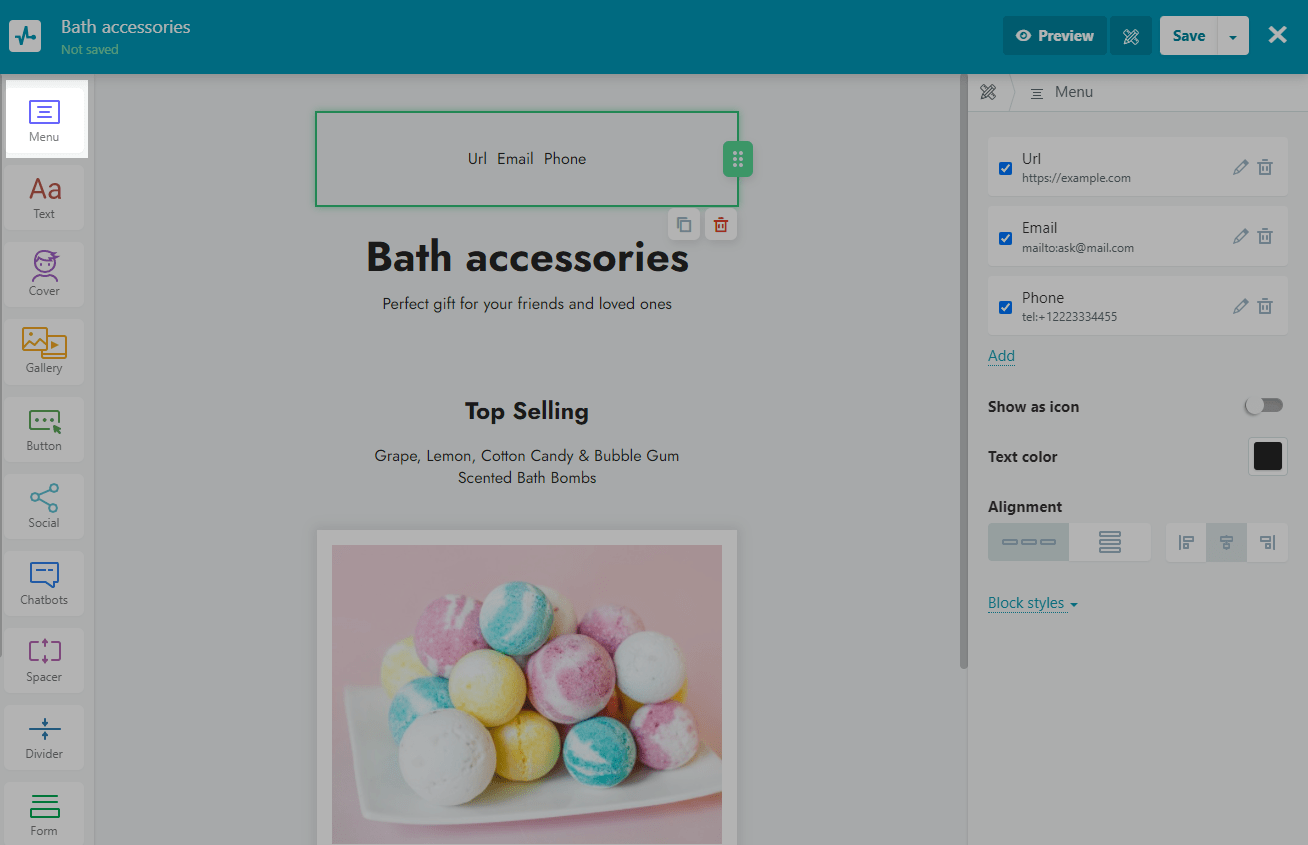Click the Preview button
The width and height of the screenshot is (1308, 845).
[1054, 36]
